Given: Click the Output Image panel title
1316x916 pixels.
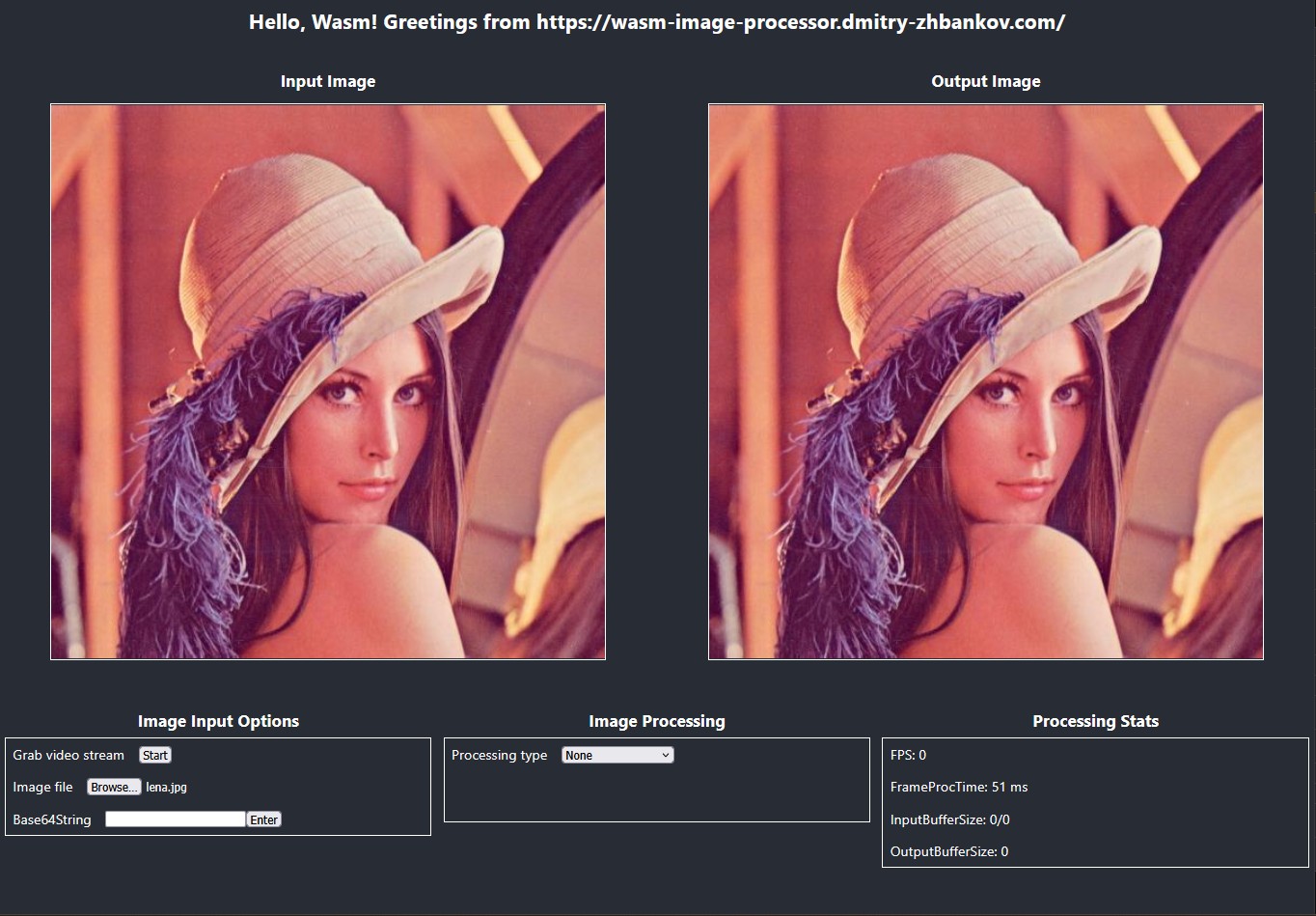Looking at the screenshot, I should tap(985, 81).
